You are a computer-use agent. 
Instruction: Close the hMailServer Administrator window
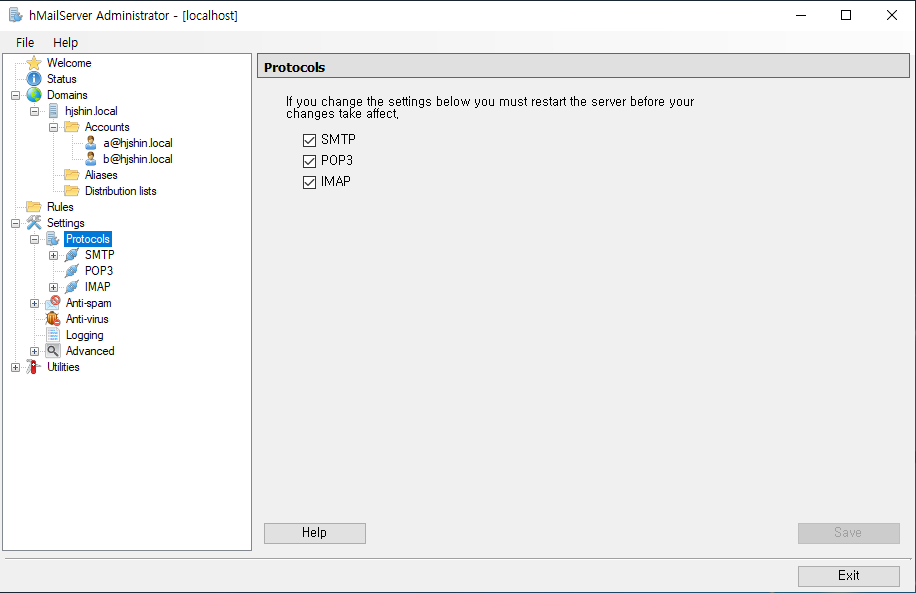click(891, 15)
